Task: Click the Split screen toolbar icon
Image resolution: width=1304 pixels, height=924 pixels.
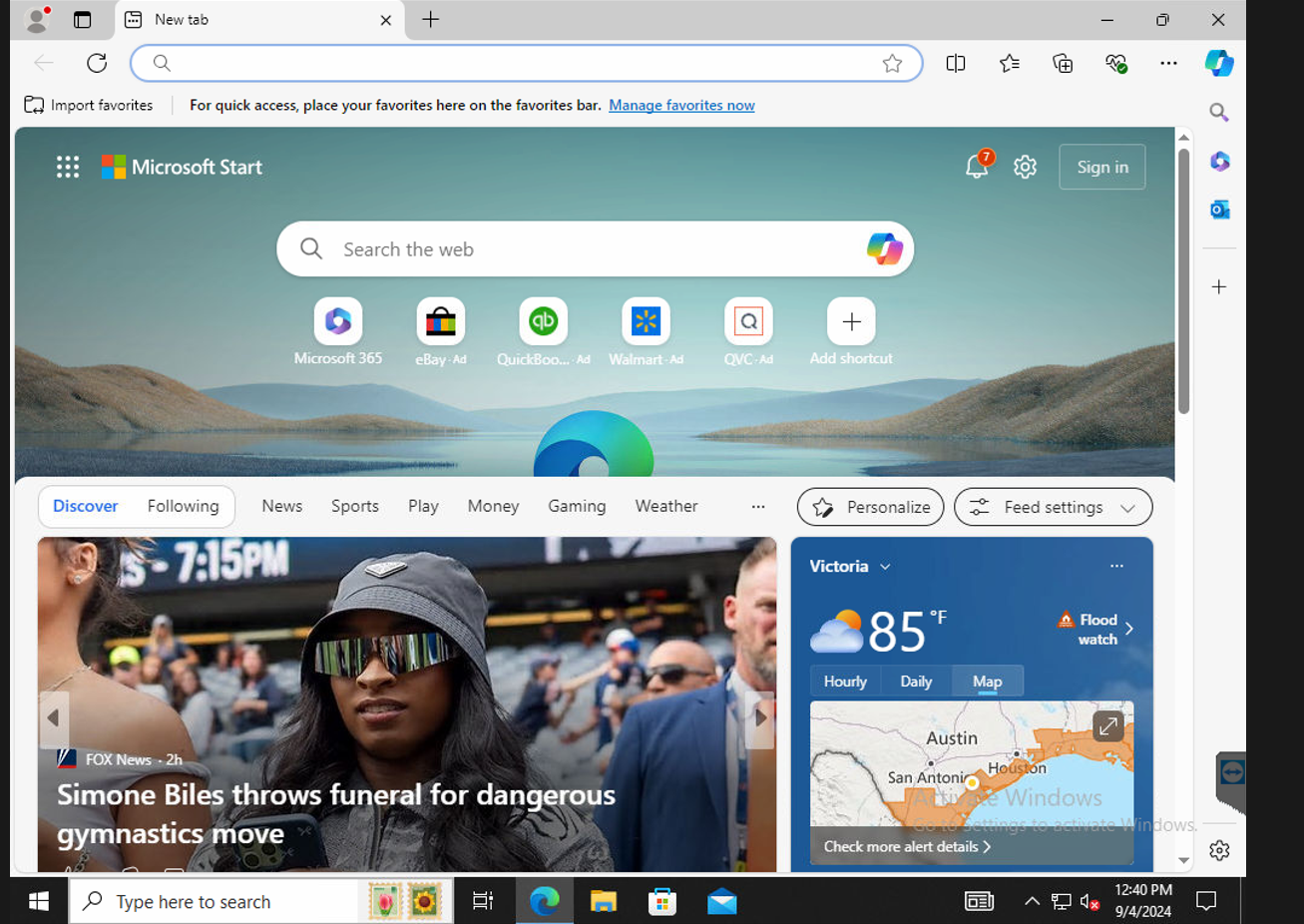Action: [x=955, y=63]
